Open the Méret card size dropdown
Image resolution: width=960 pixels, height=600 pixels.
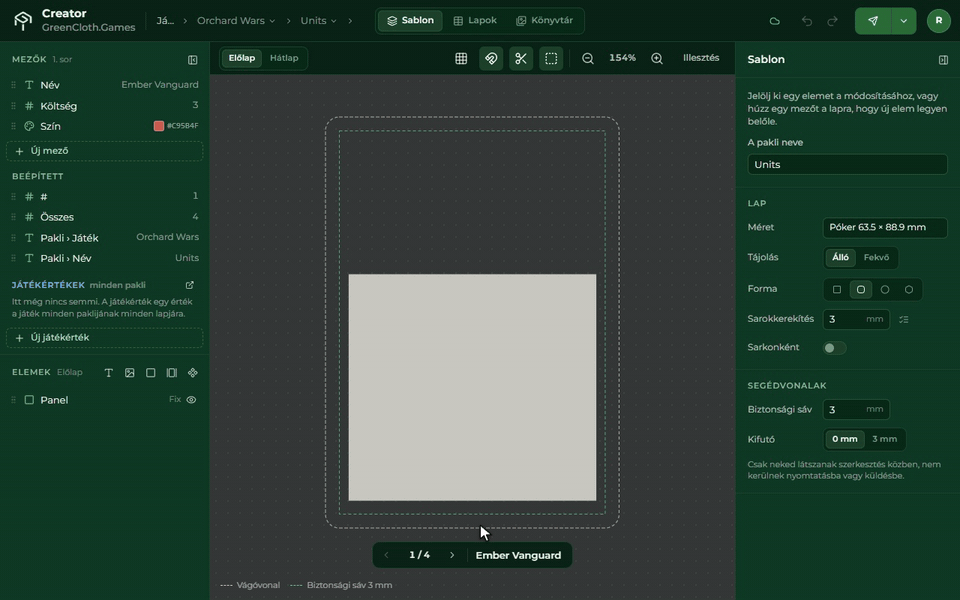click(885, 227)
